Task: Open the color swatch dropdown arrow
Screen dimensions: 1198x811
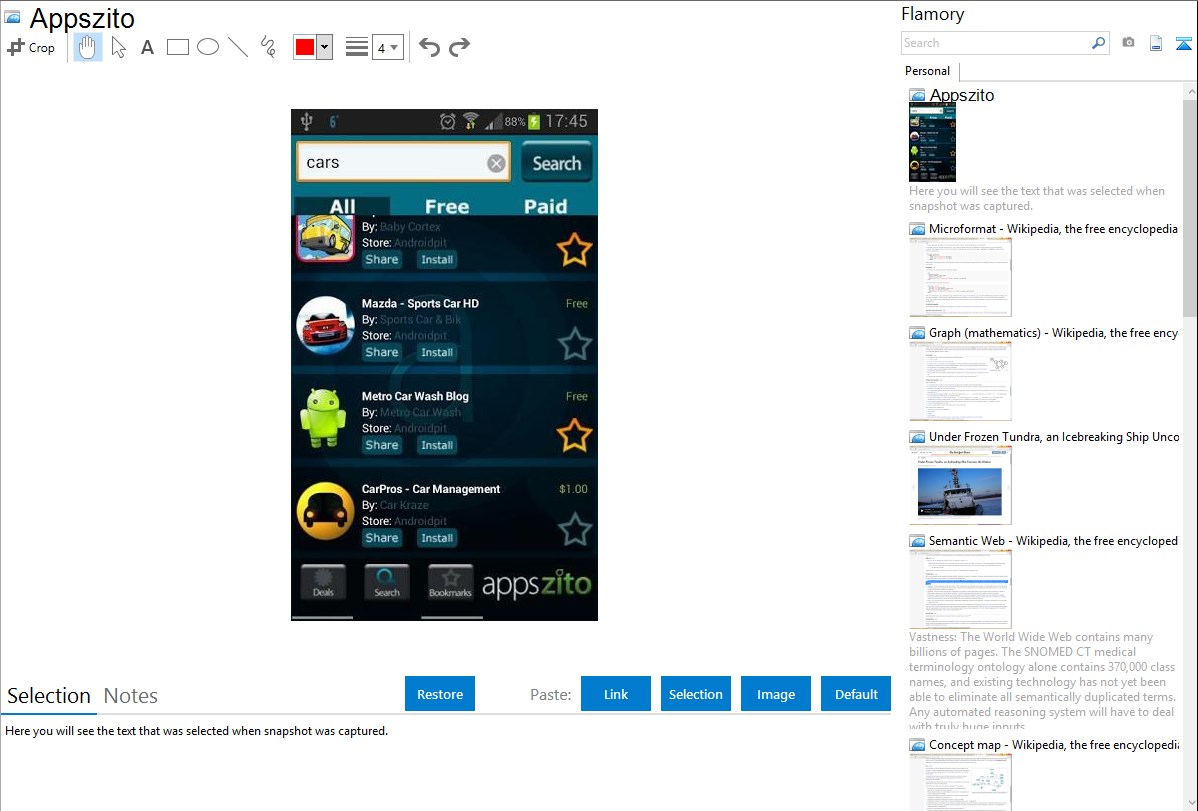Action: pos(325,47)
